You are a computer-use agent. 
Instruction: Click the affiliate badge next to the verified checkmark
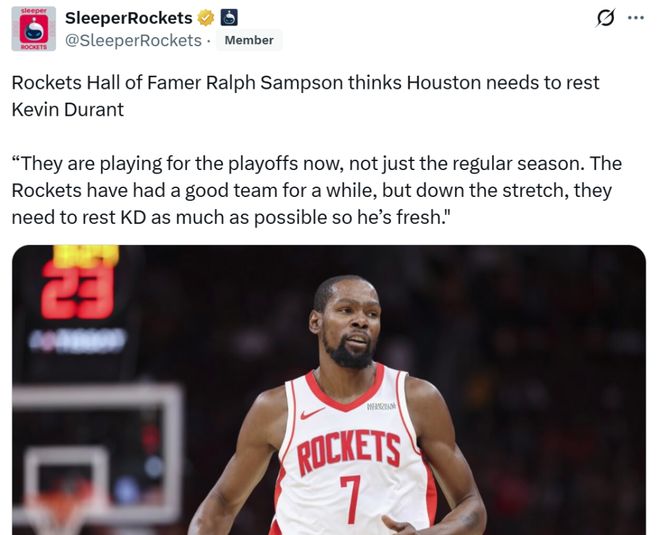click(229, 18)
